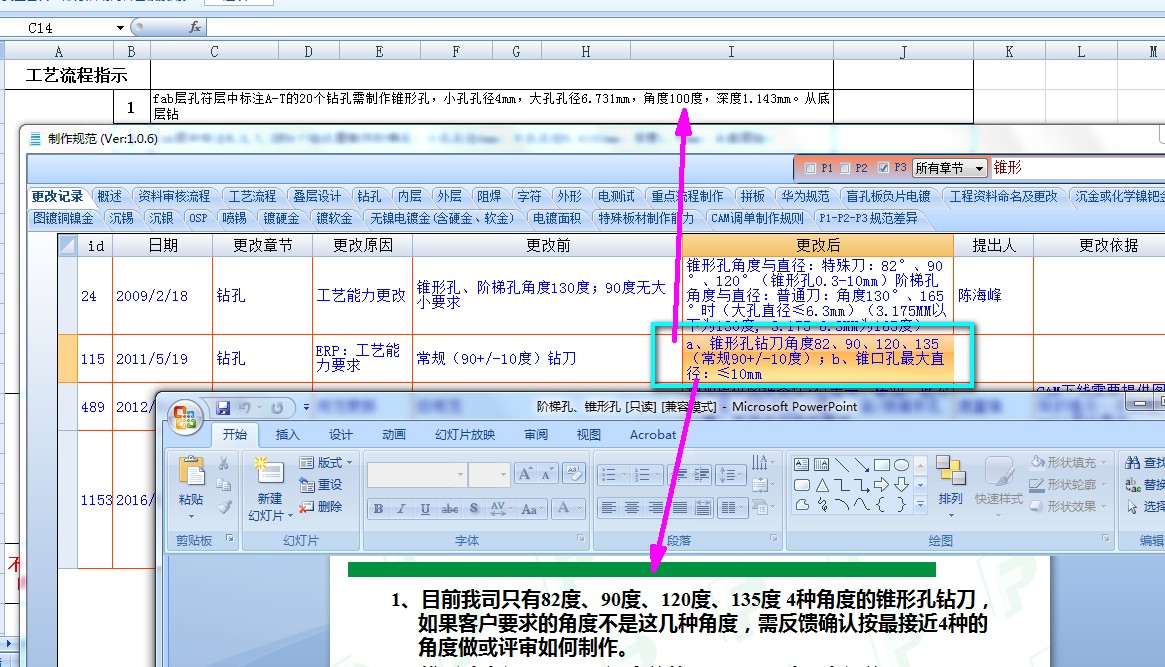Screen dimensions: 1165x667
Task: Switch to 镀硬金 tab
Action: tap(281, 218)
